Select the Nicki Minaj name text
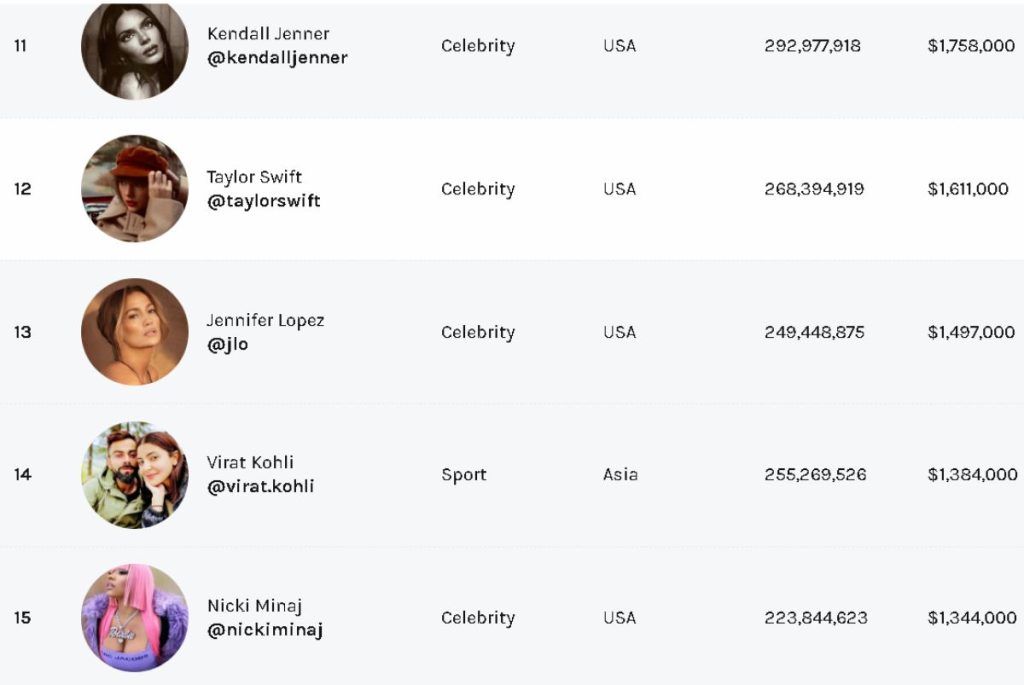Screen dimensions: 1024x685 [x=254, y=606]
